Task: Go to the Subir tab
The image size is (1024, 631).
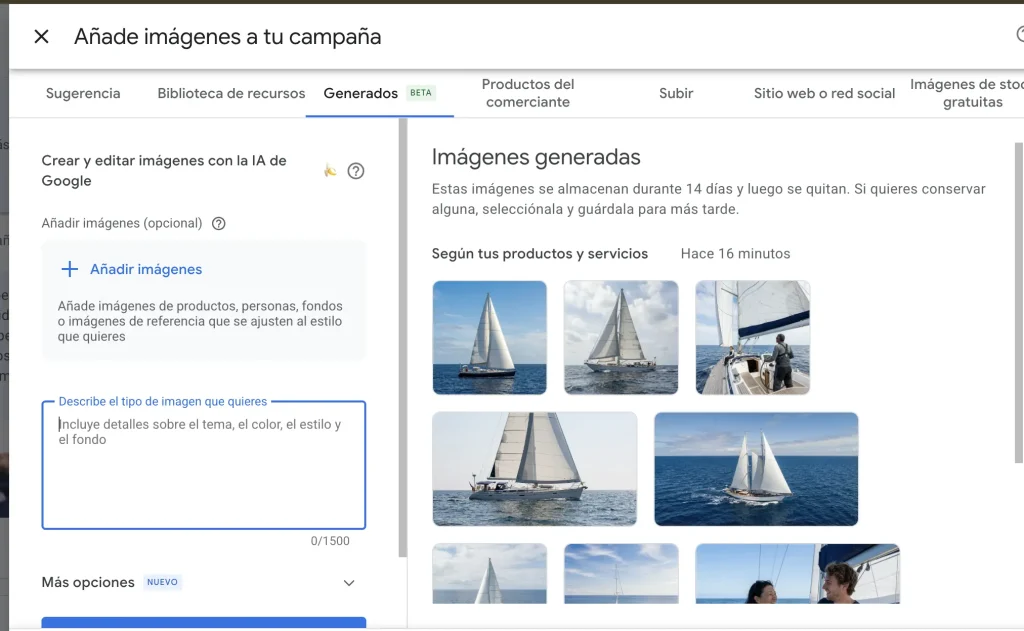Action: (676, 93)
